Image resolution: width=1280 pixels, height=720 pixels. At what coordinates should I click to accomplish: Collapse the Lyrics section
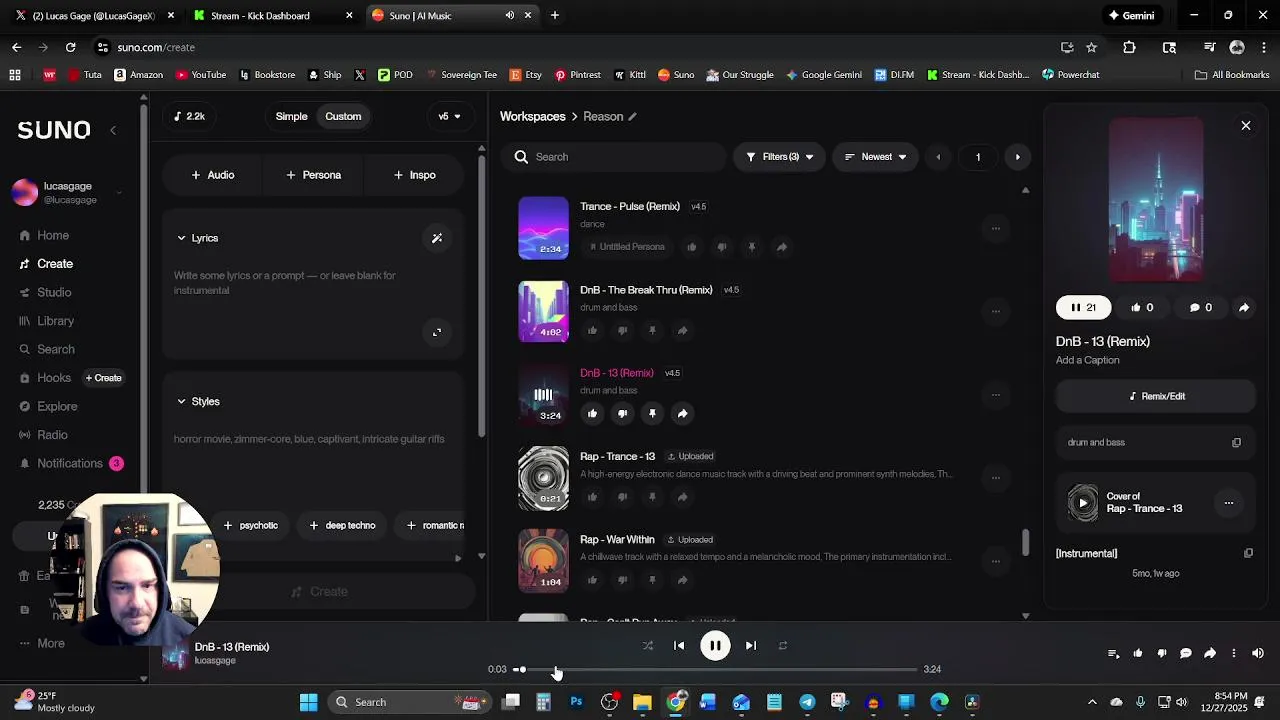(x=181, y=238)
